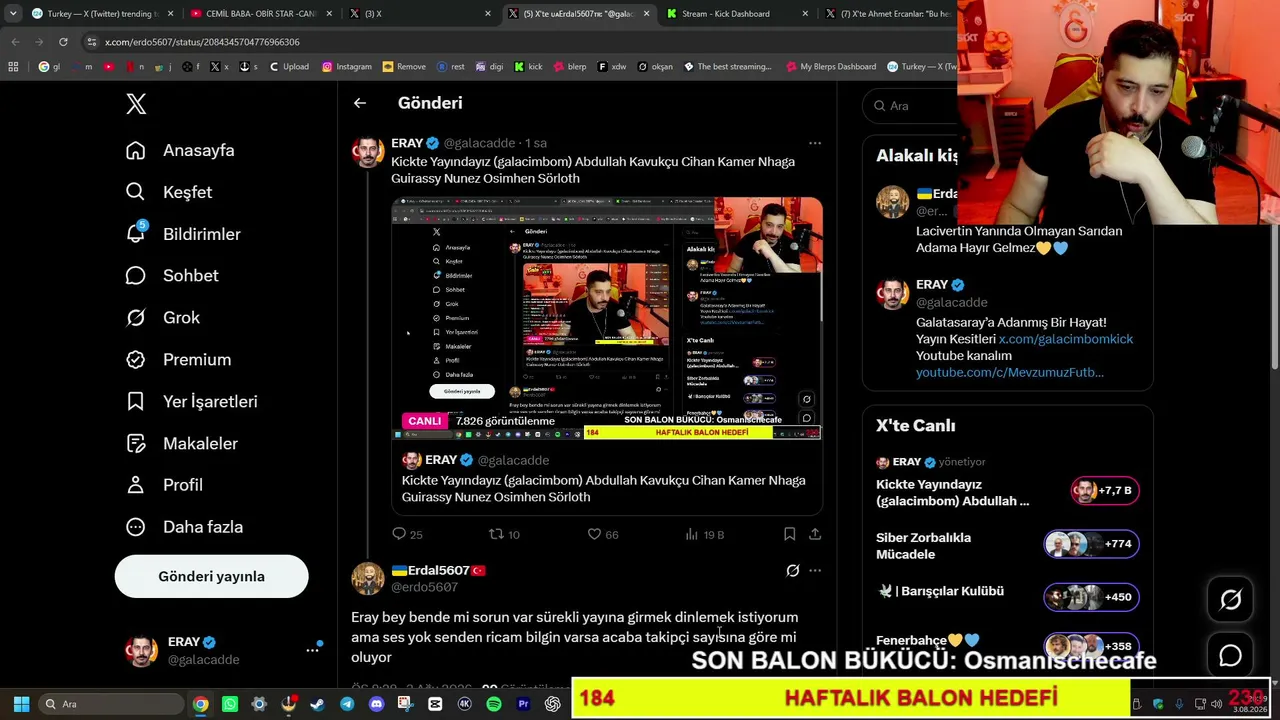Open ChatGPT from the taskbar
The image size is (1280, 720).
coord(553,704)
